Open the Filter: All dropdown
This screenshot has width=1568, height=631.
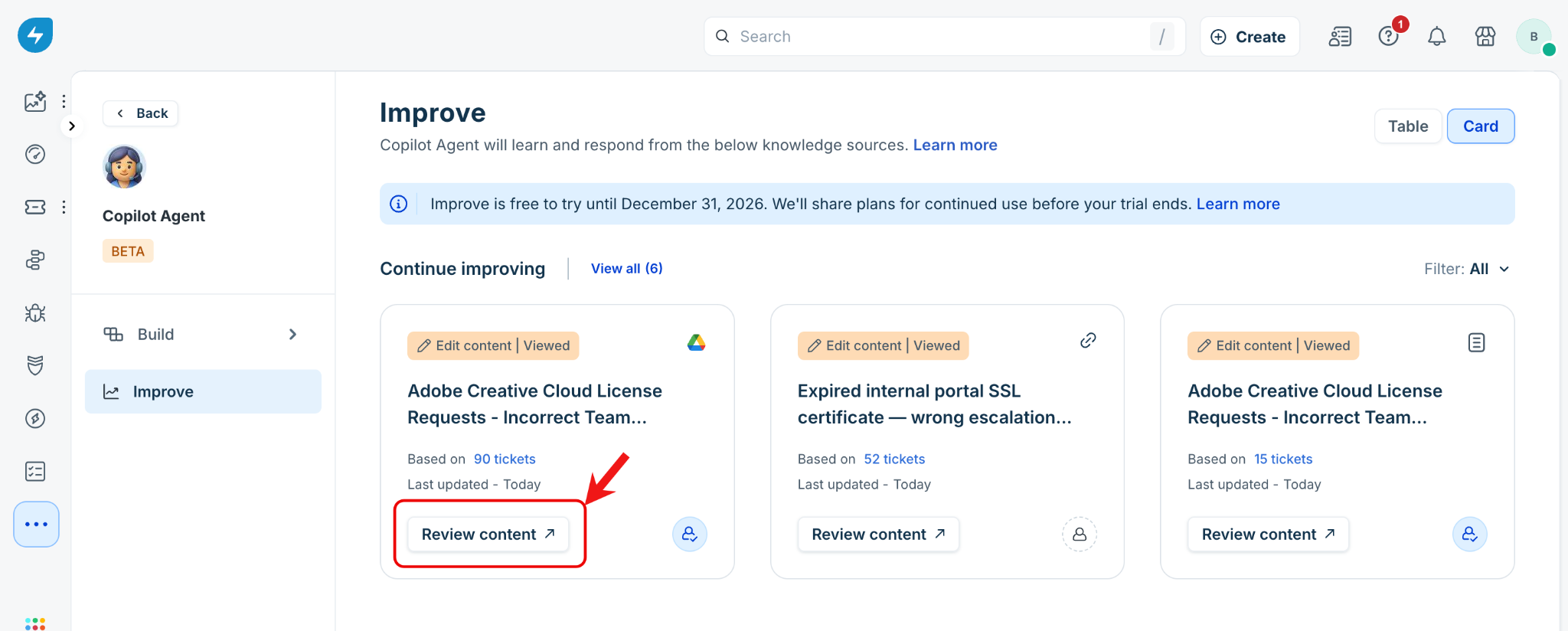point(1466,269)
